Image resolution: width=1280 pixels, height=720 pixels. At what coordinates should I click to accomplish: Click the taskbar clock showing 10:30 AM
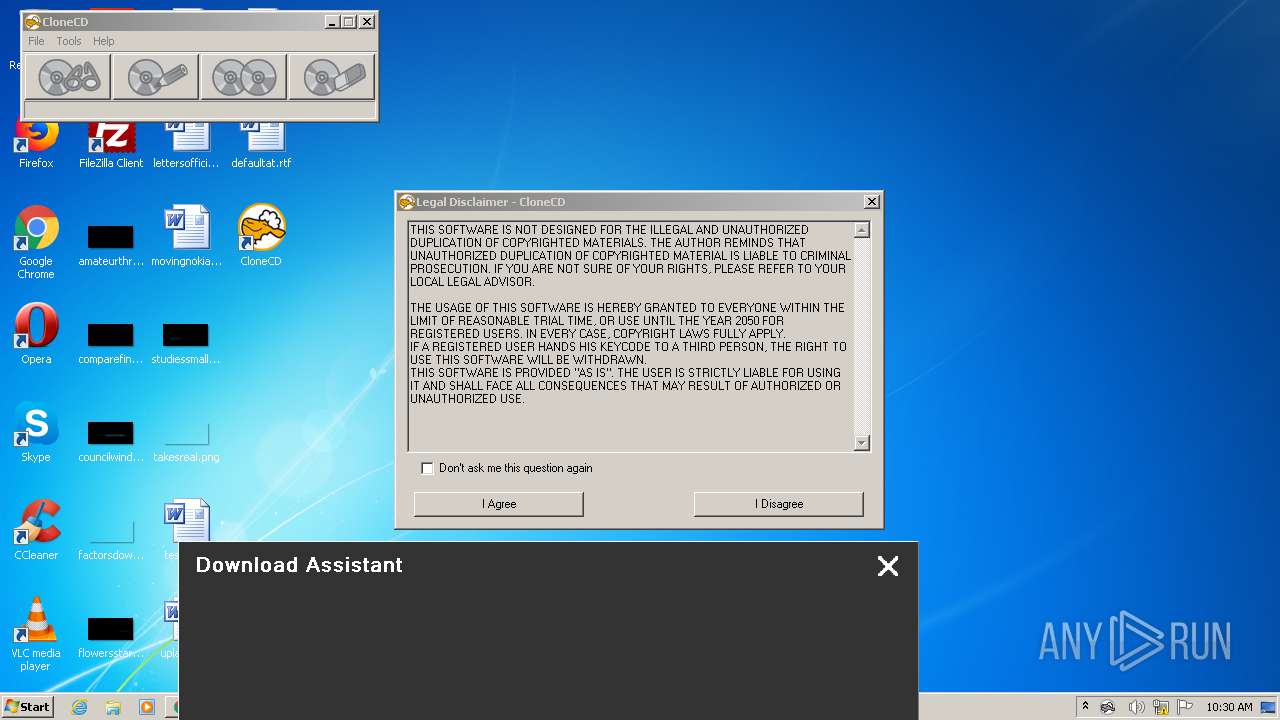[x=1229, y=707]
